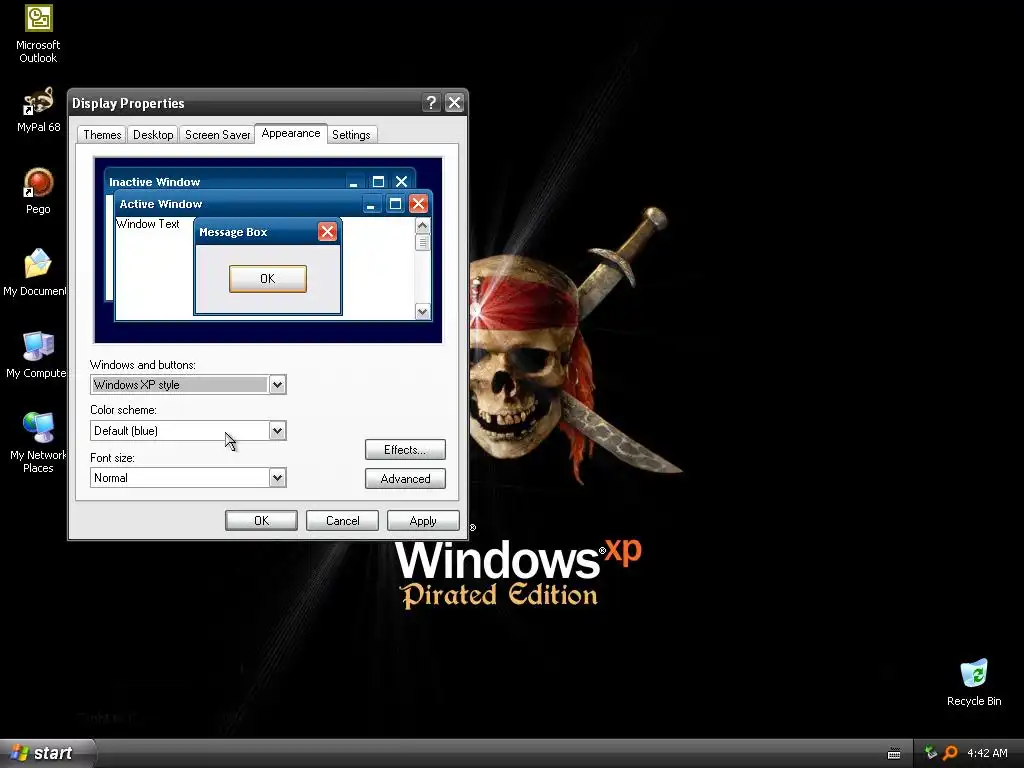The image size is (1024, 768).
Task: Select the Recycle Bin icon
Action: pos(974,683)
